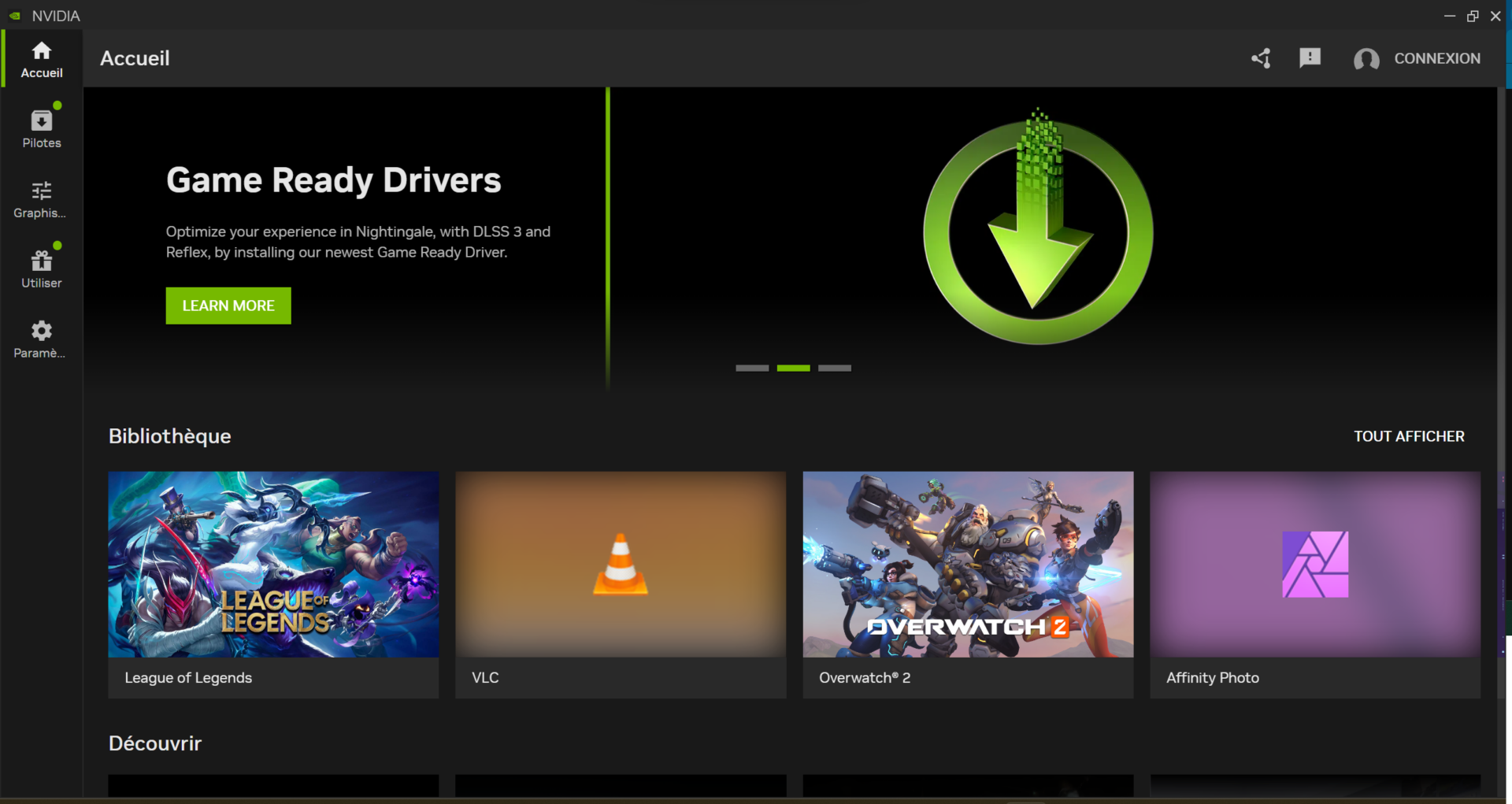Open the Accueil home tab in sidebar

click(x=42, y=60)
